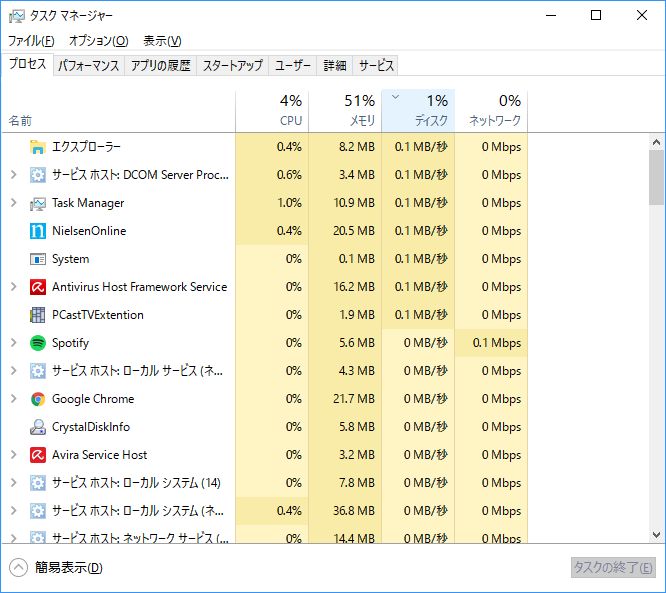Click the Spotify green icon
The height and width of the screenshot is (593, 666).
[38, 343]
